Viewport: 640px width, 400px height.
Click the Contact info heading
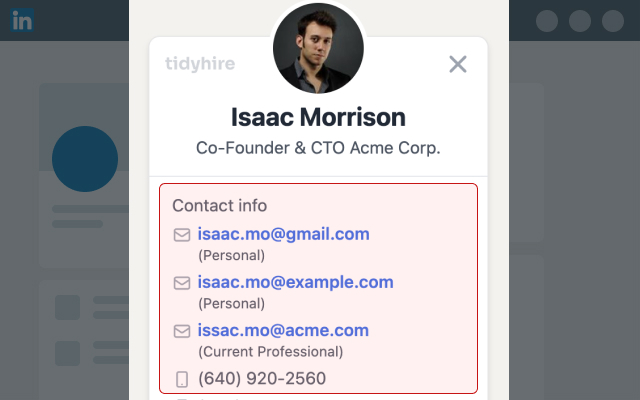(x=220, y=205)
